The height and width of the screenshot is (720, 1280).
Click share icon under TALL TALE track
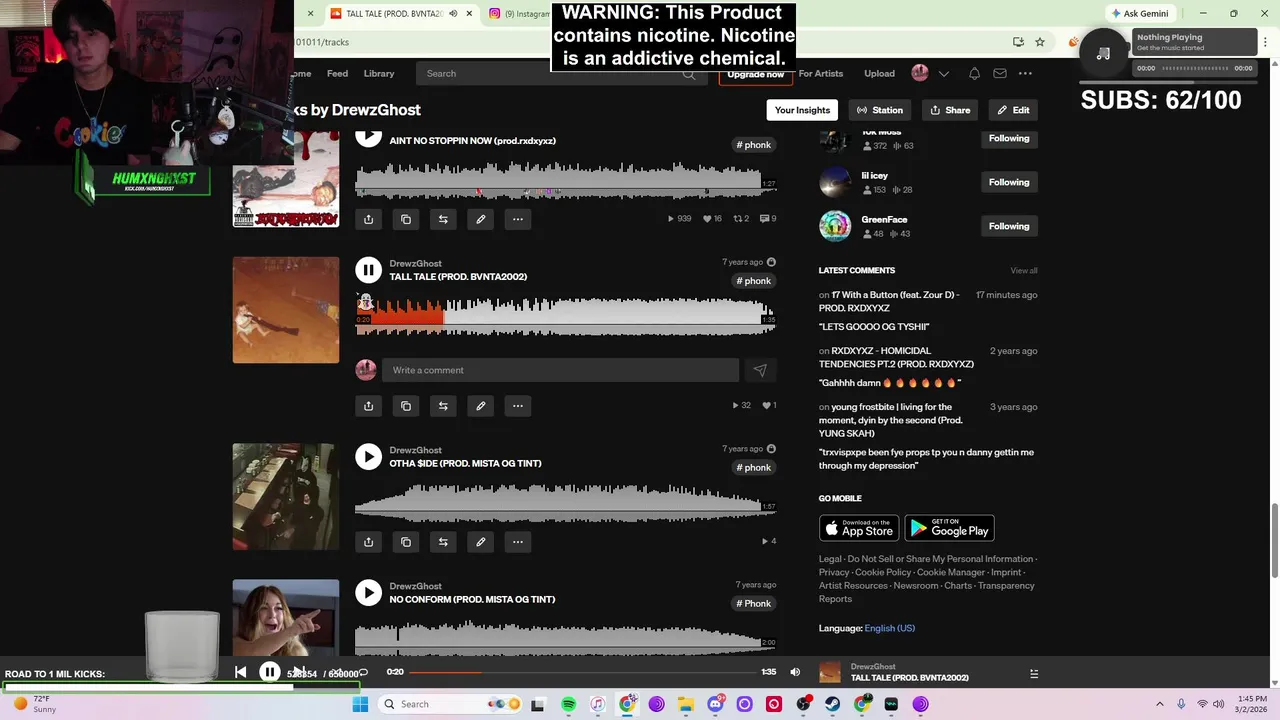[x=368, y=406]
